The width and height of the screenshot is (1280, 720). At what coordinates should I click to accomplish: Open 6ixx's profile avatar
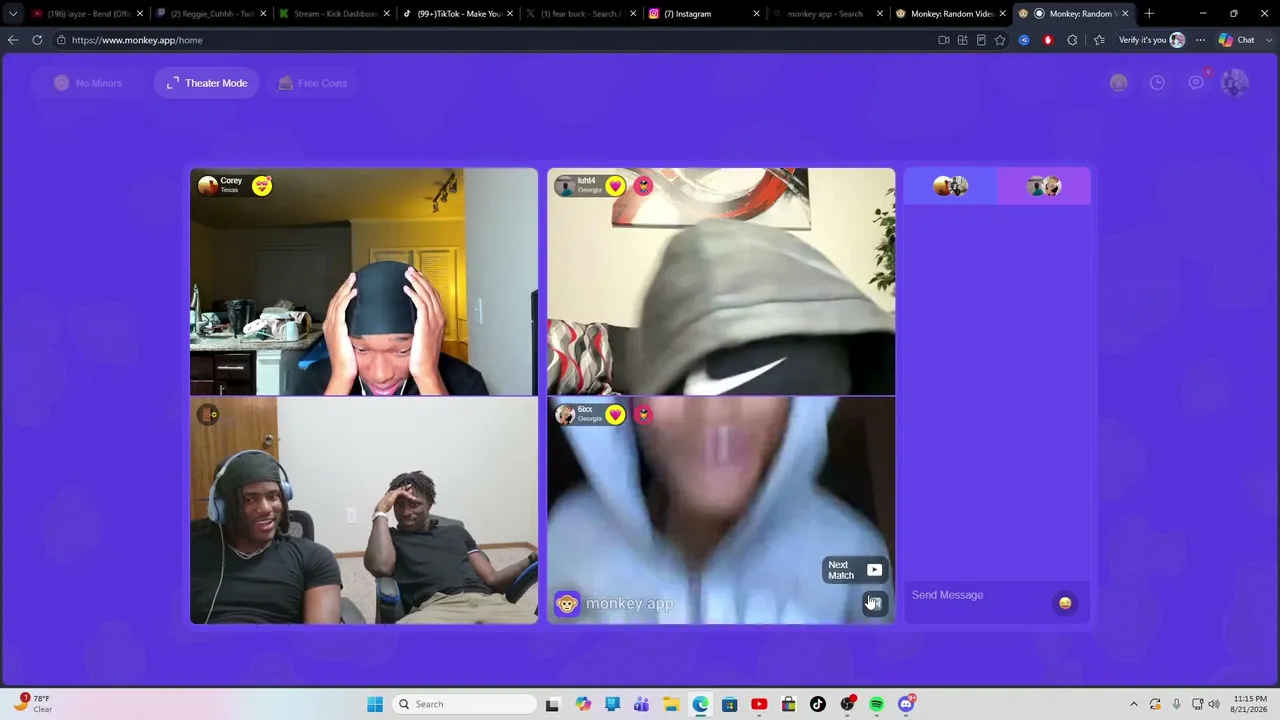(x=565, y=414)
